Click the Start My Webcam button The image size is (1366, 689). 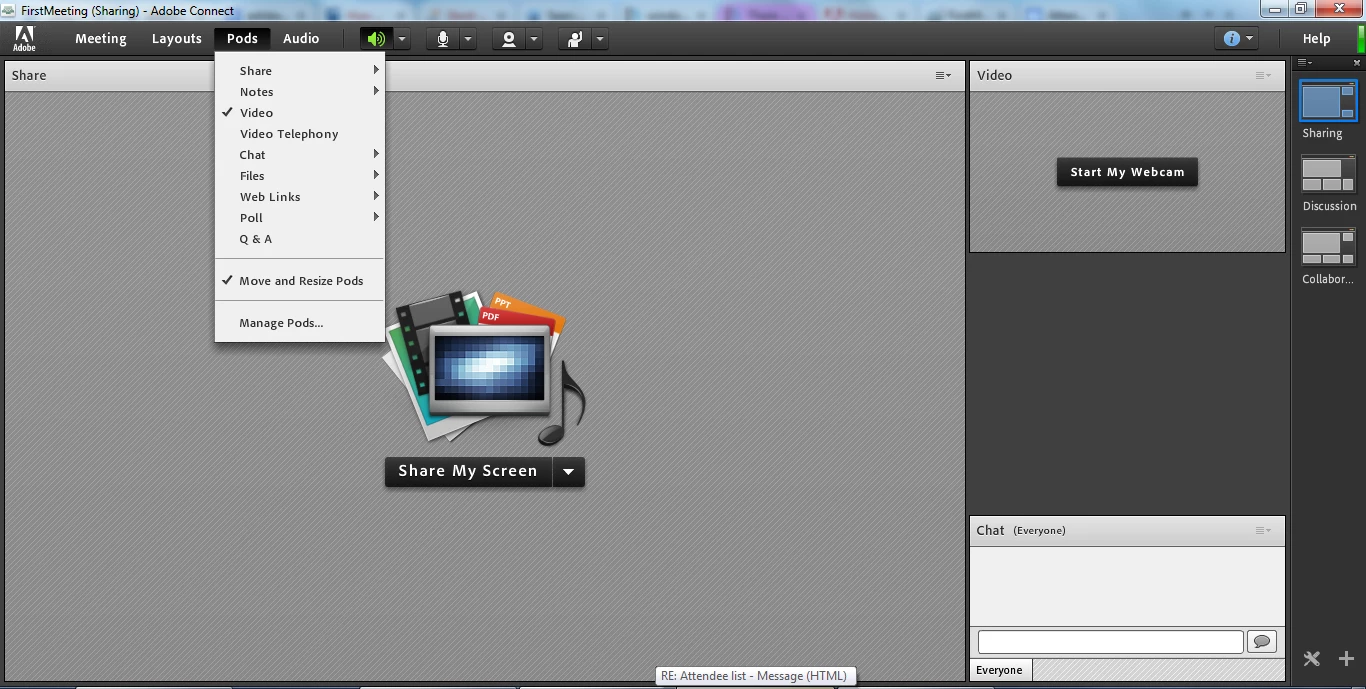coord(1127,172)
